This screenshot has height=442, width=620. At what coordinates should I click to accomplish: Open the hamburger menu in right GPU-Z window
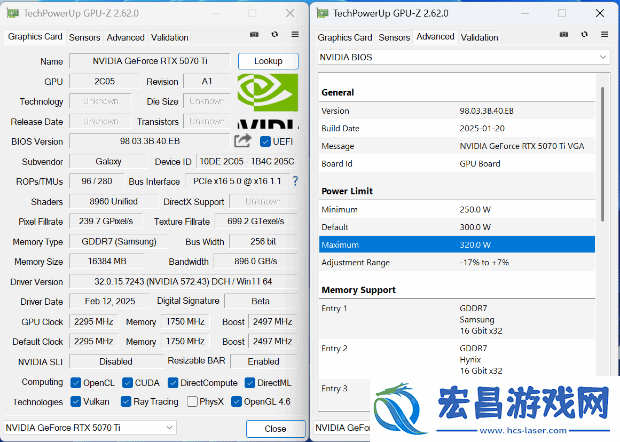[605, 34]
